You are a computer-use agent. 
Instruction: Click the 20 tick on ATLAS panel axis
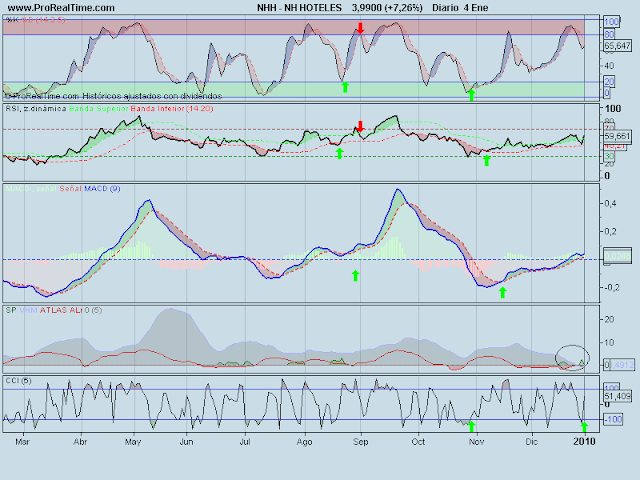pos(609,319)
